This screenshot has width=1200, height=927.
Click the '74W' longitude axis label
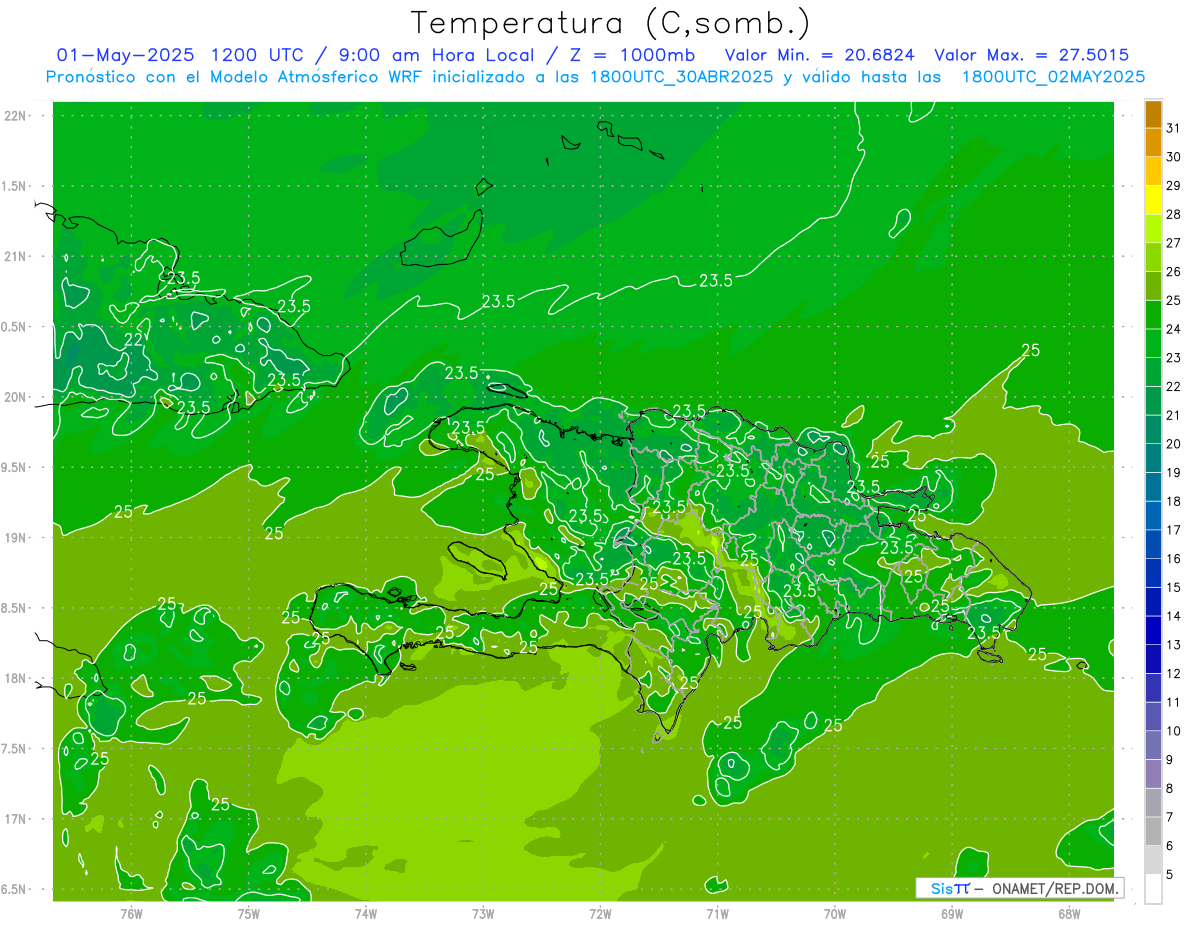click(x=366, y=913)
